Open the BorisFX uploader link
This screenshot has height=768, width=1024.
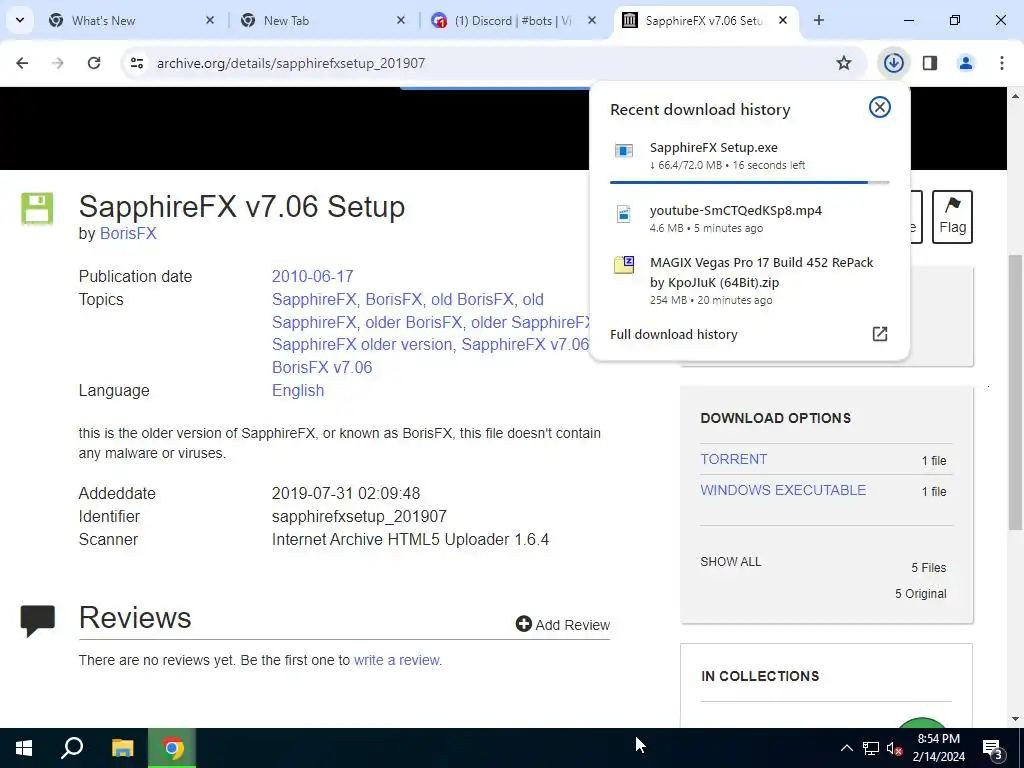tap(128, 233)
